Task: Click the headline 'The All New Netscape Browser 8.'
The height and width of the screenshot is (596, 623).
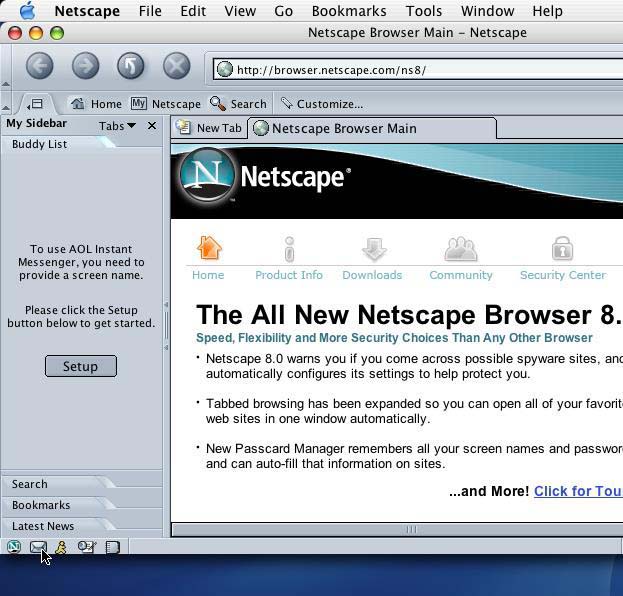Action: coord(409,315)
